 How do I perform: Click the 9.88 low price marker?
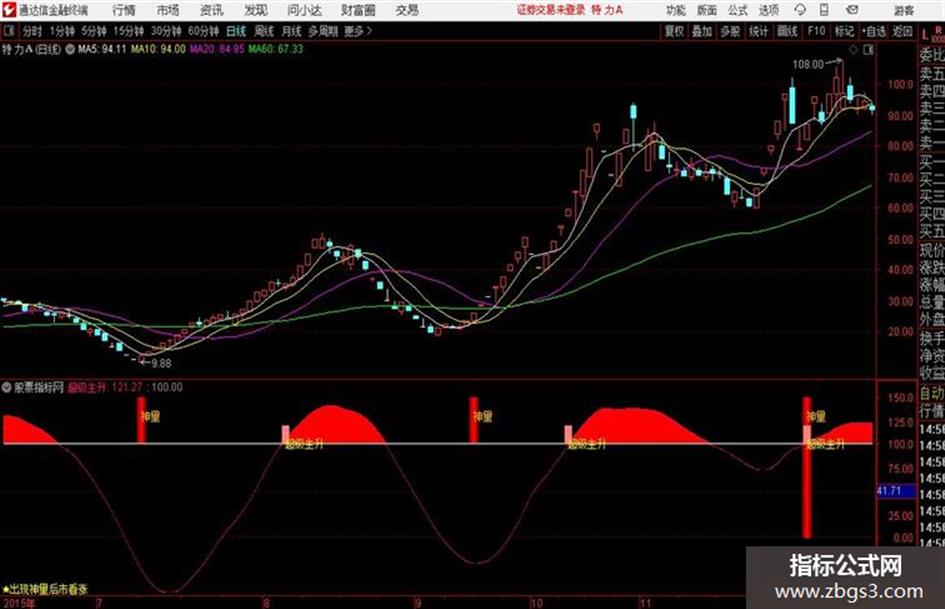[x=161, y=364]
